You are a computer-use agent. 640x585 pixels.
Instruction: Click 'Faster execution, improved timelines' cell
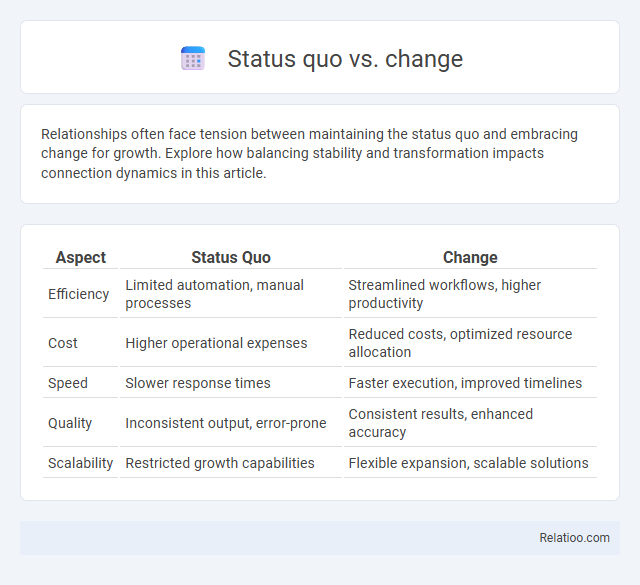(x=470, y=383)
